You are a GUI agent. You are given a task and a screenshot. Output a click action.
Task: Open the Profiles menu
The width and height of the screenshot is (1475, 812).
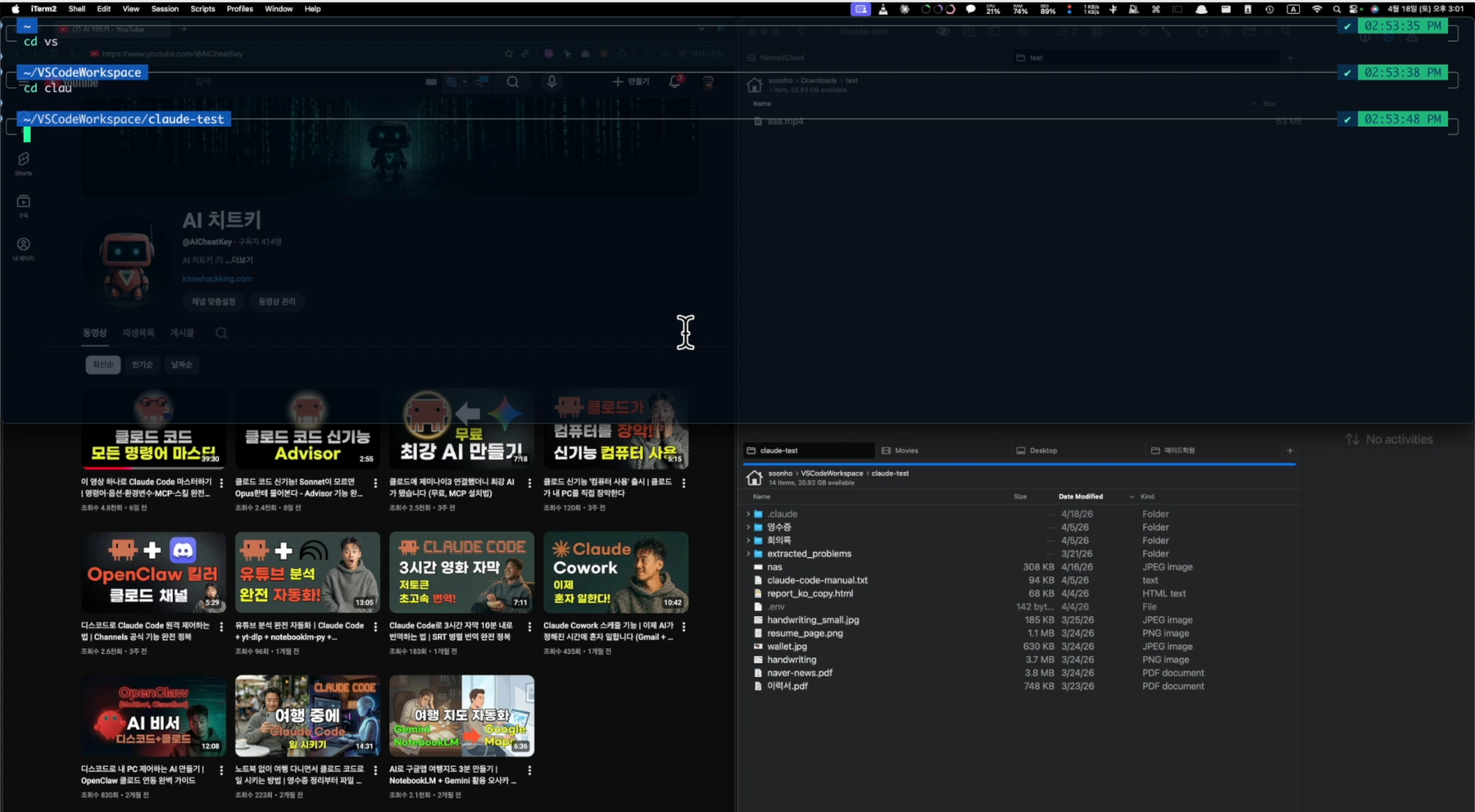click(239, 9)
